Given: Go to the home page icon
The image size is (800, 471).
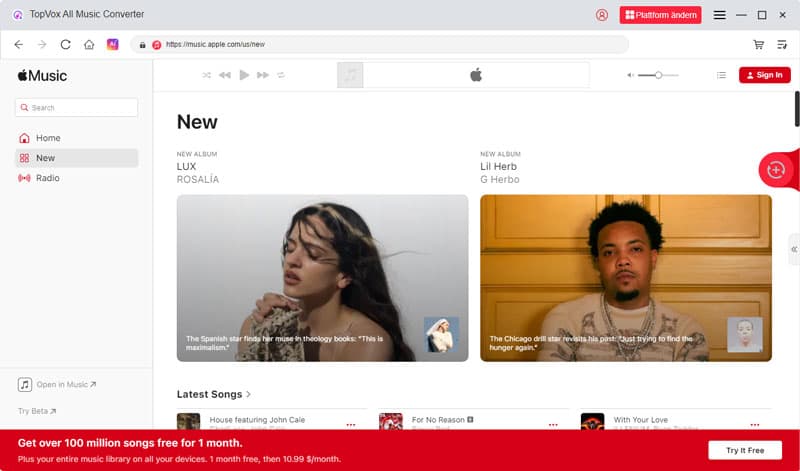Looking at the screenshot, I should [89, 44].
